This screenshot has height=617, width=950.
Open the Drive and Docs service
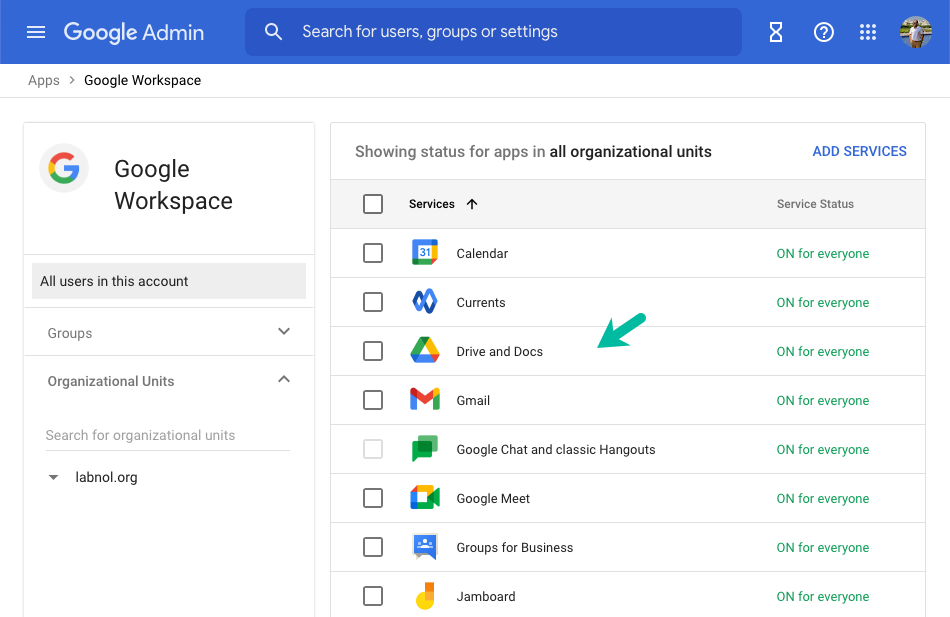click(x=499, y=352)
